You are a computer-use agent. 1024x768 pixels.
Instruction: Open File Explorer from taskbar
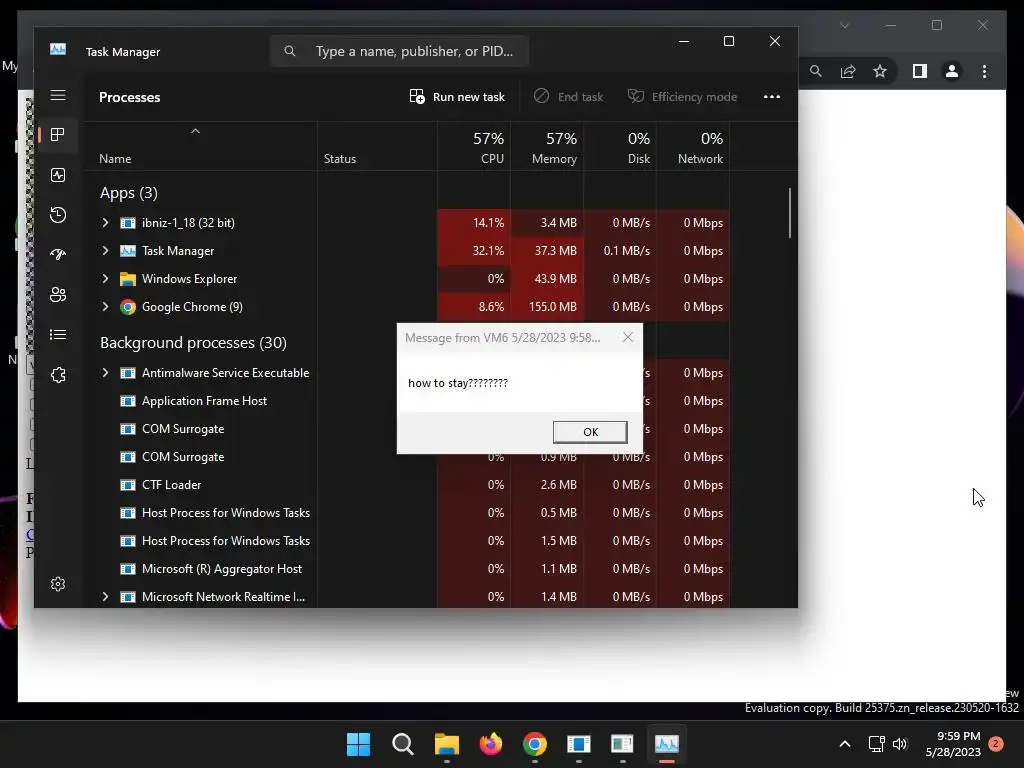(447, 744)
